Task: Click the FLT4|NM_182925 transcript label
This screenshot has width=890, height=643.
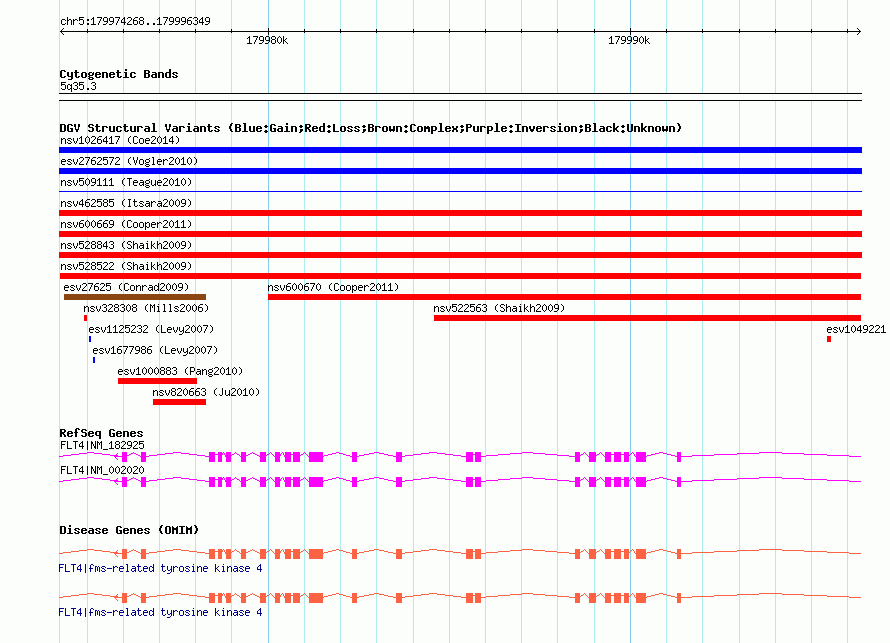Action: (102, 446)
